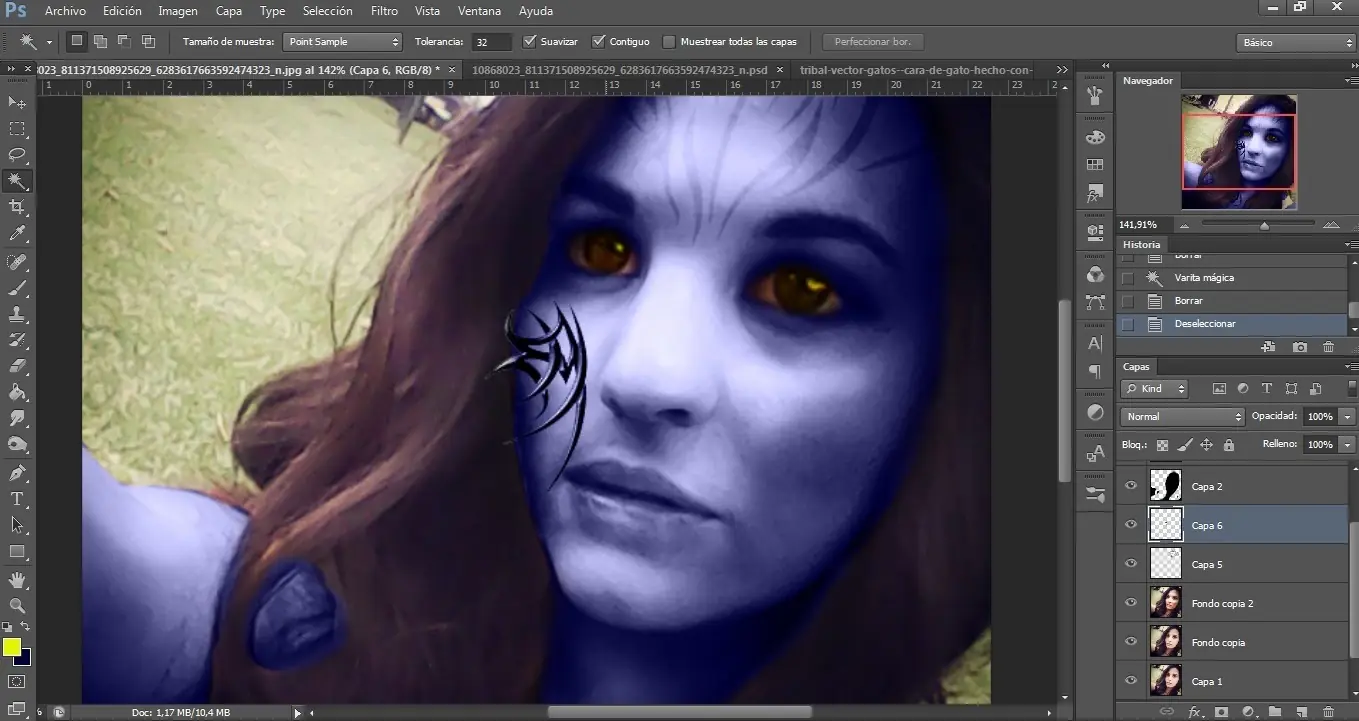
Task: Select the Move tool
Action: pos(18,103)
